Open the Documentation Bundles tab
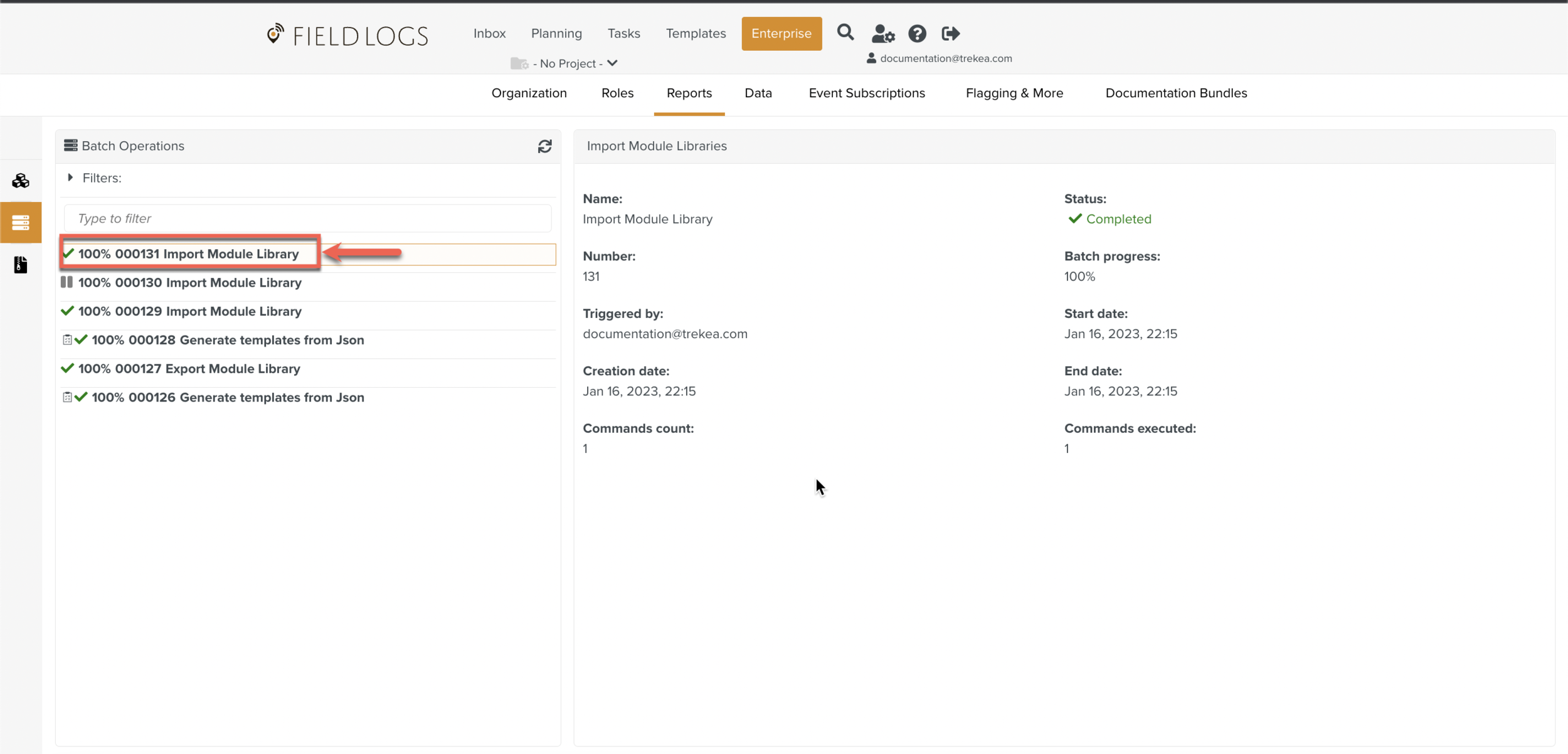 pos(1175,93)
